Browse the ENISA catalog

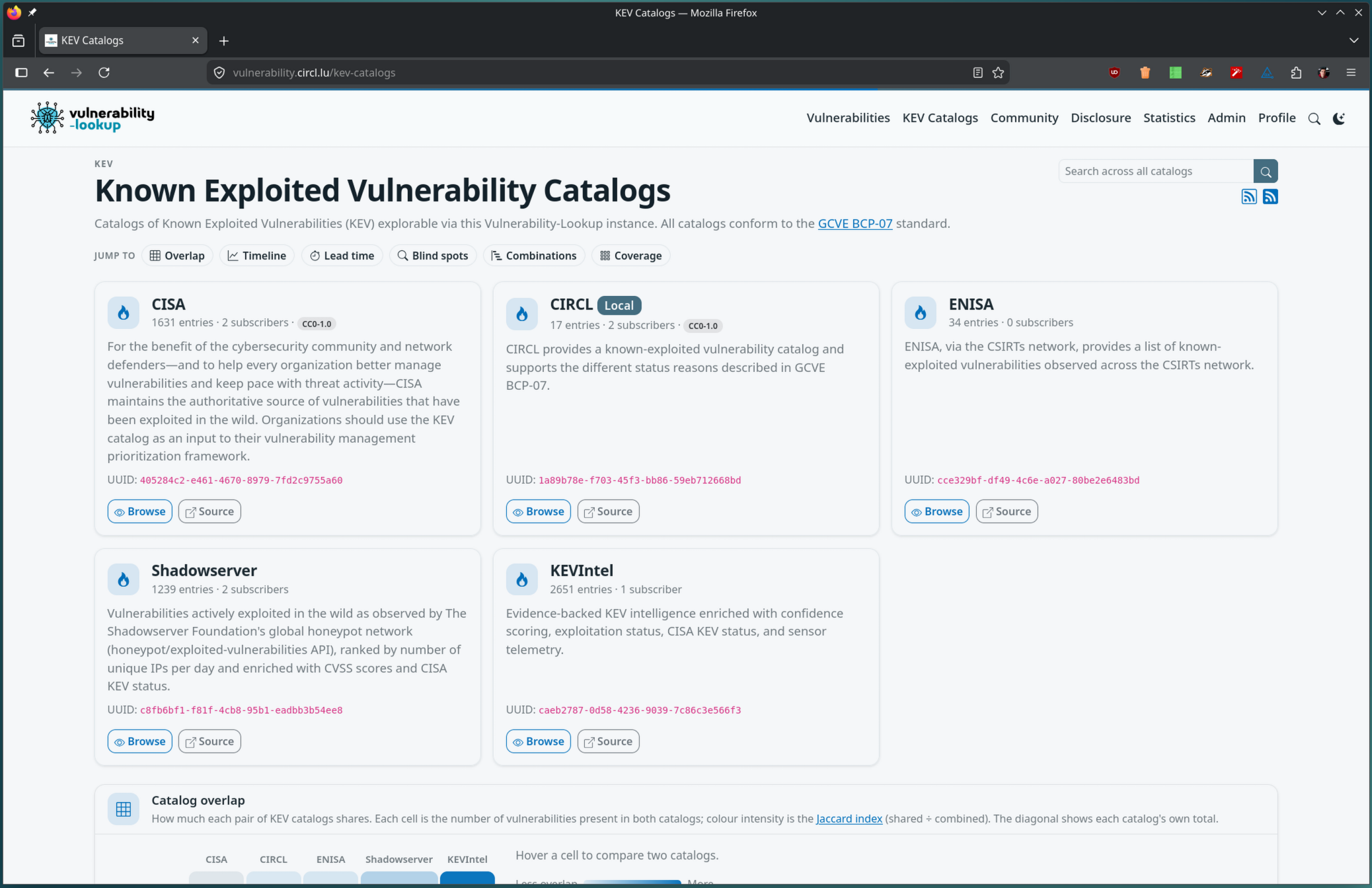(937, 511)
